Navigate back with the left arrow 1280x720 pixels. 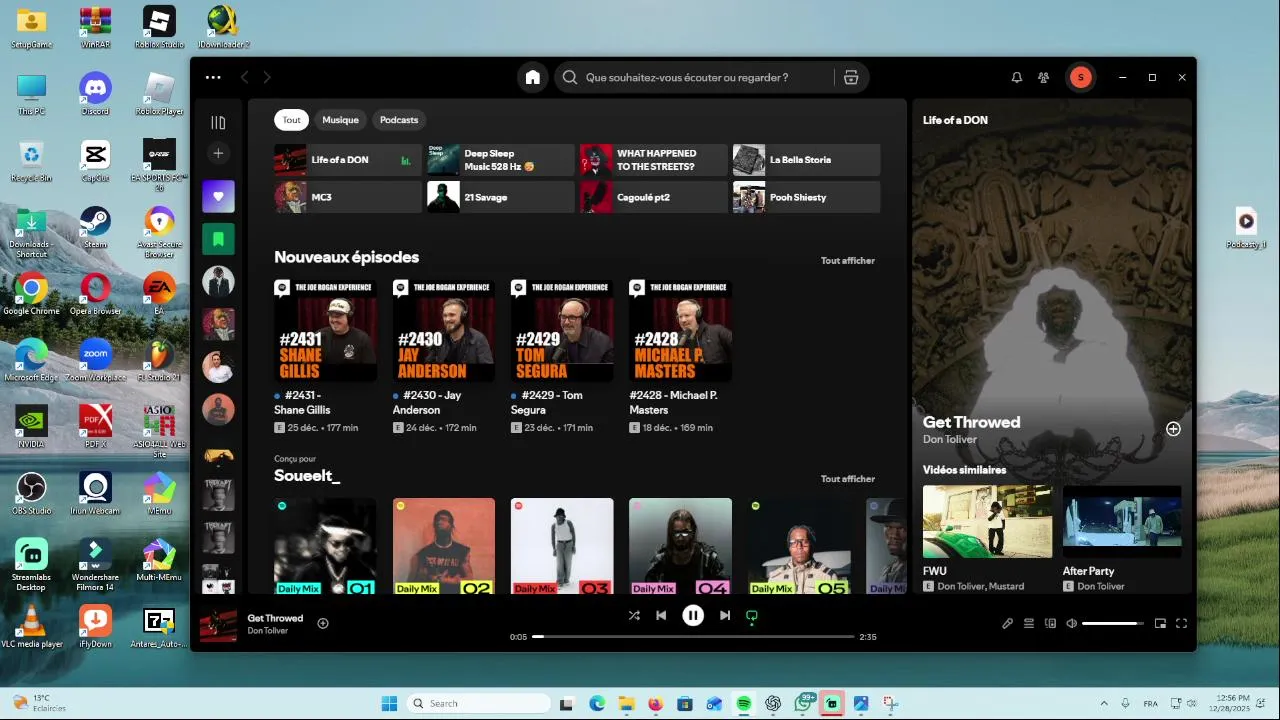pos(244,77)
